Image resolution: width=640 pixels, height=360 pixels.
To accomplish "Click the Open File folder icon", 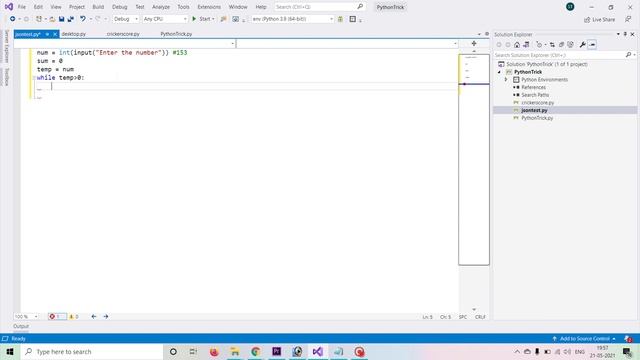I will (52, 19).
